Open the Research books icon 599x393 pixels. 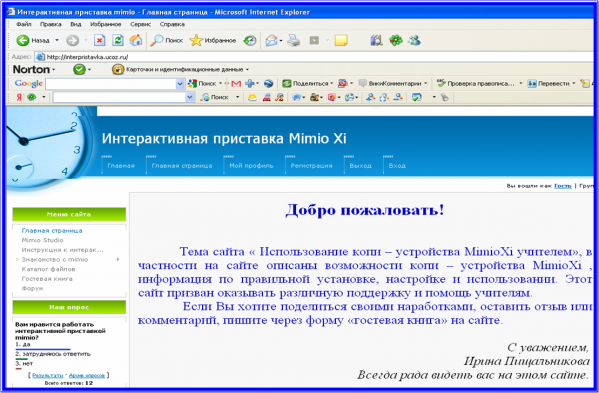(x=376, y=40)
